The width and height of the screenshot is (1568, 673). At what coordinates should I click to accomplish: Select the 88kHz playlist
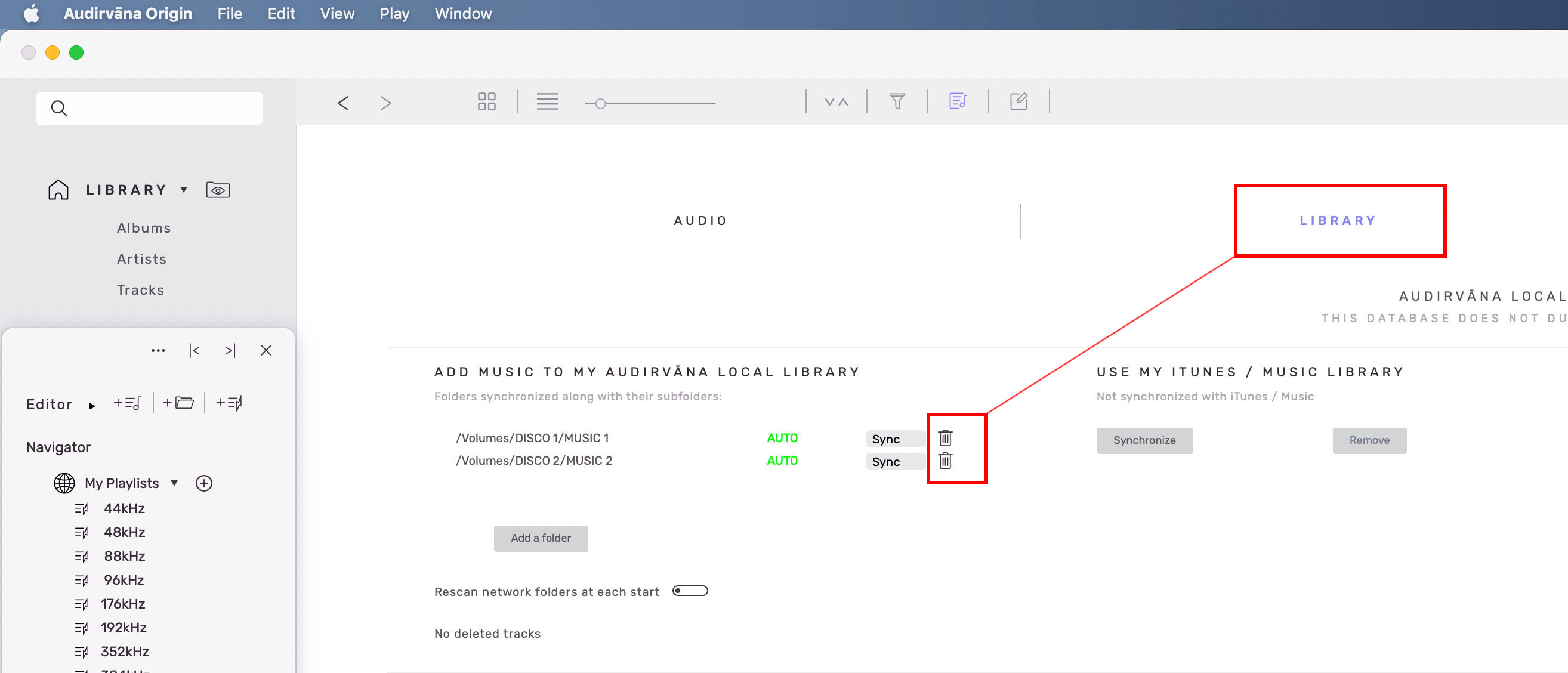(x=124, y=555)
